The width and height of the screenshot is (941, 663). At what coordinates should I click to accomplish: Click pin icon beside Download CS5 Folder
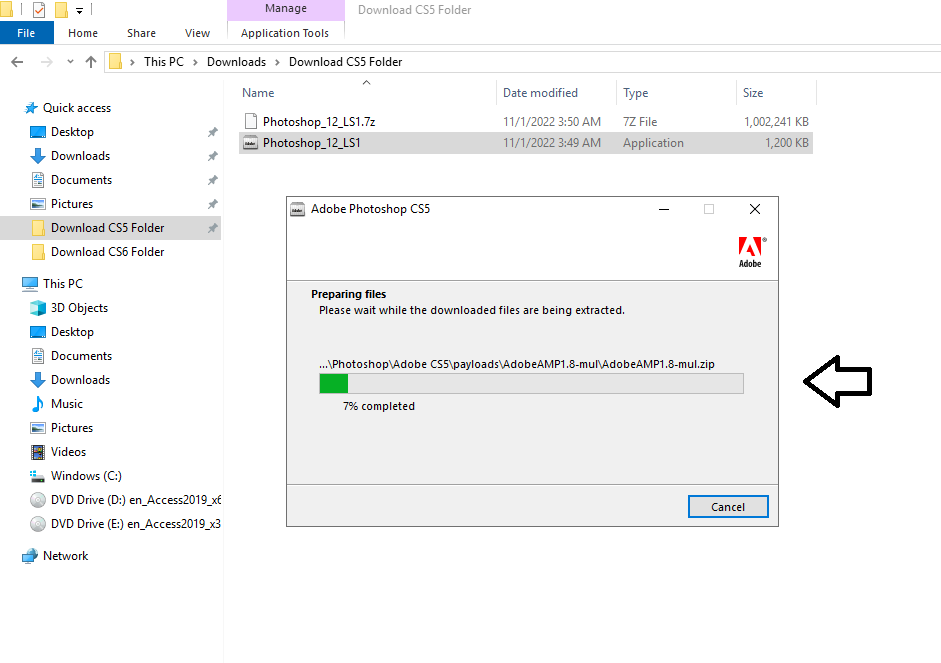212,228
